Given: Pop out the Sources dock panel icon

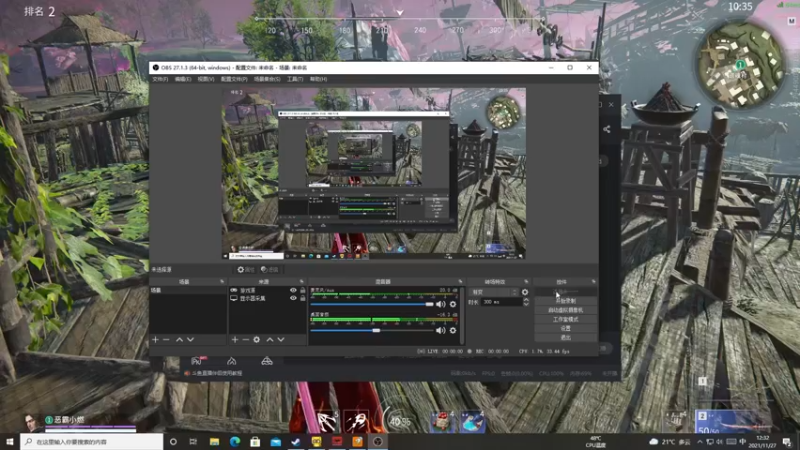Looking at the screenshot, I should click(x=302, y=282).
